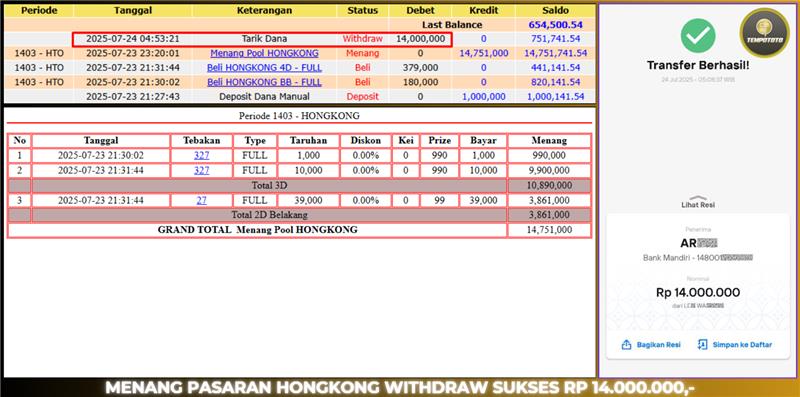Screen dimensions: 800x397
Task: Open the Beli HONGKONG 4D - FULL link
Action: coord(264,67)
